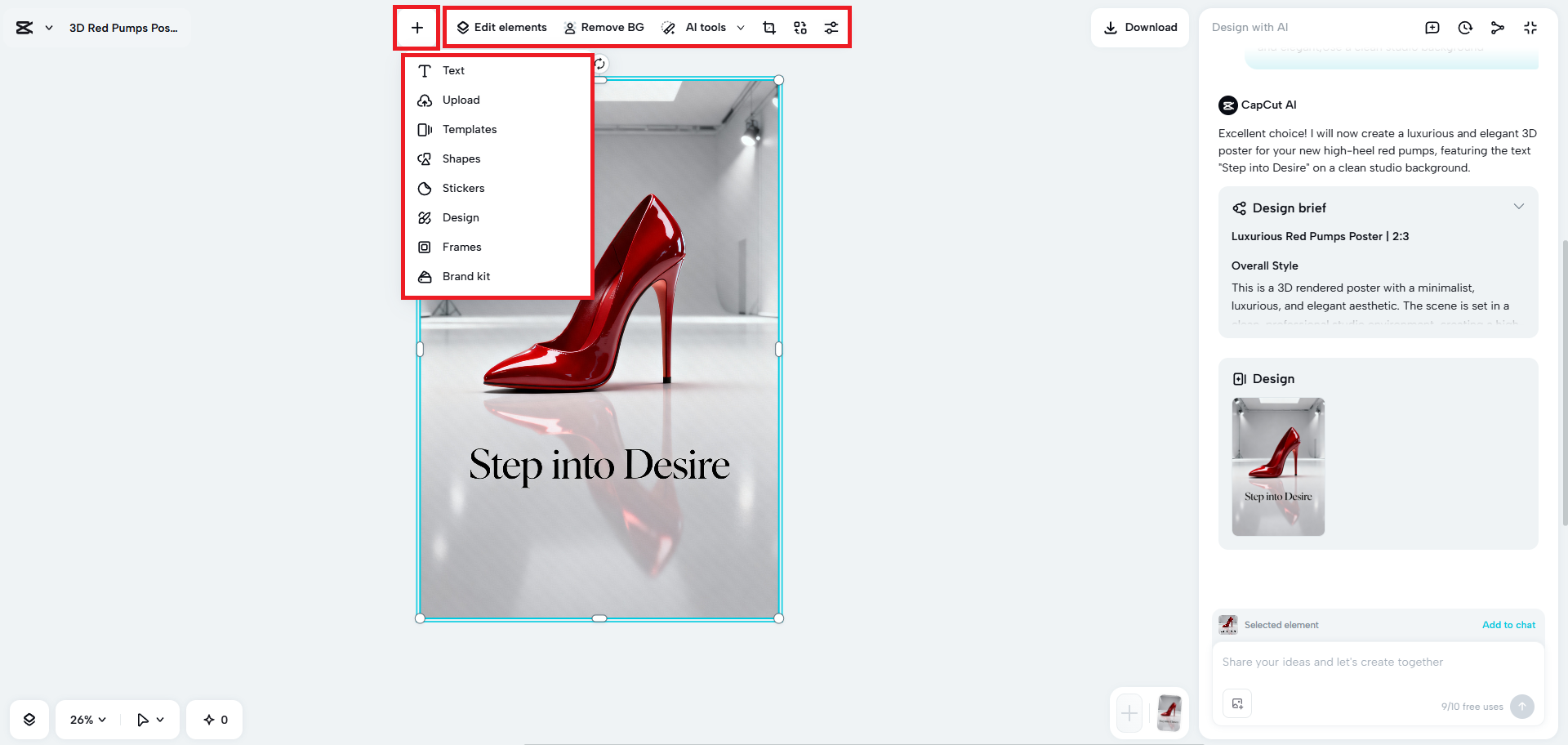Send the chat prompt with the arrow icon
This screenshot has width=1568, height=745.
click(1522, 707)
